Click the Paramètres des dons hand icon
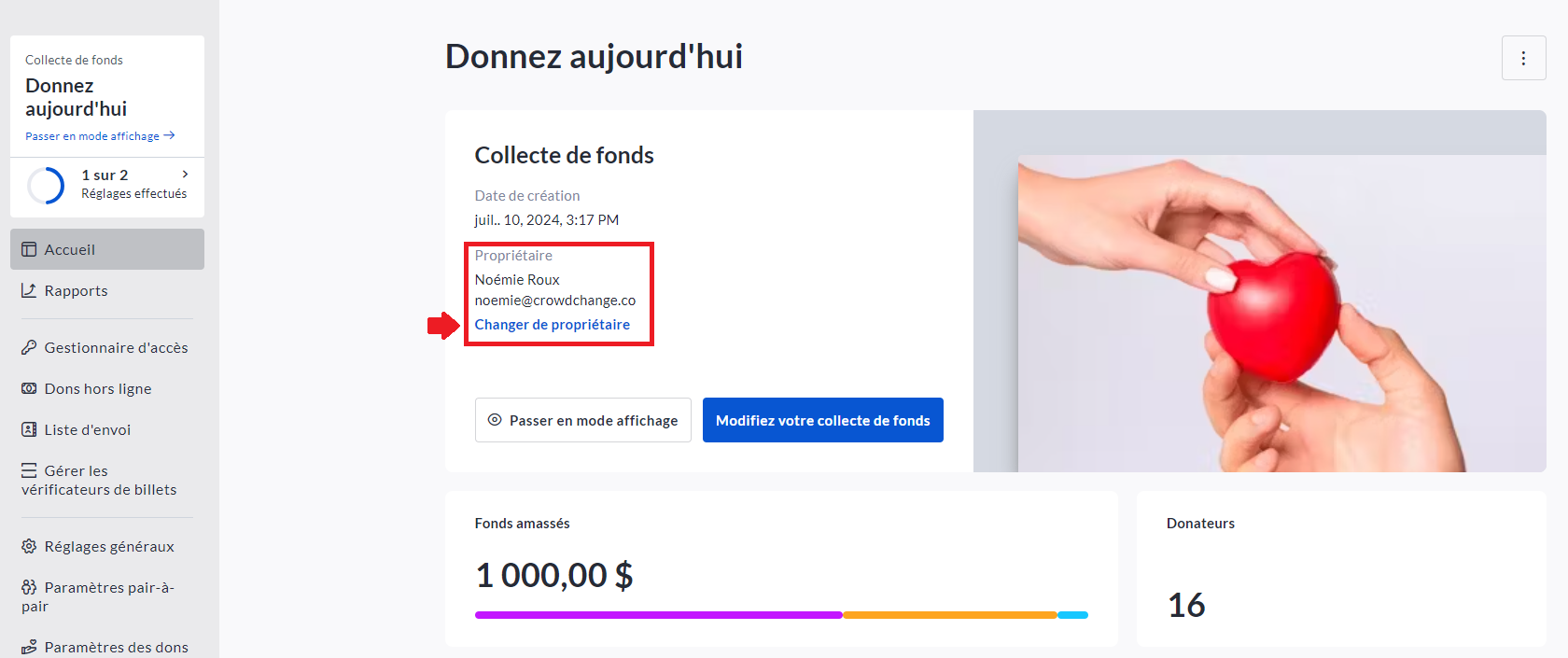Screen dimensions: 1568x658 pos(29,647)
